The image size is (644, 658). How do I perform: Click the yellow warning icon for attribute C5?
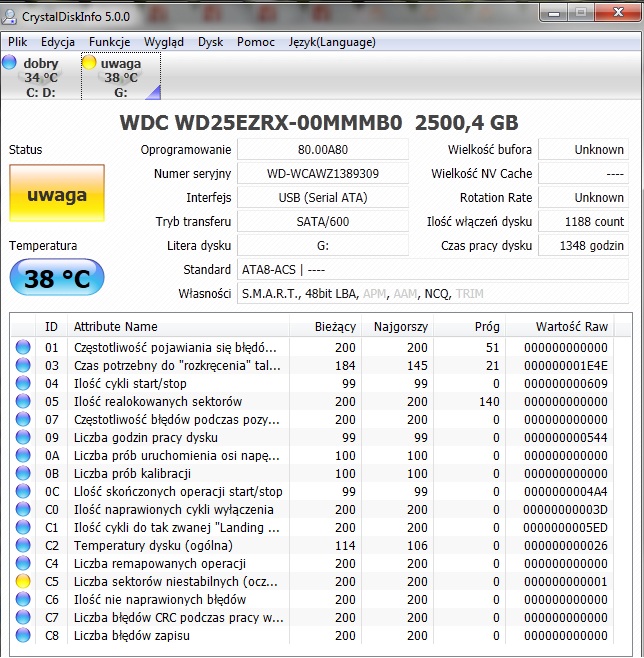(23, 582)
